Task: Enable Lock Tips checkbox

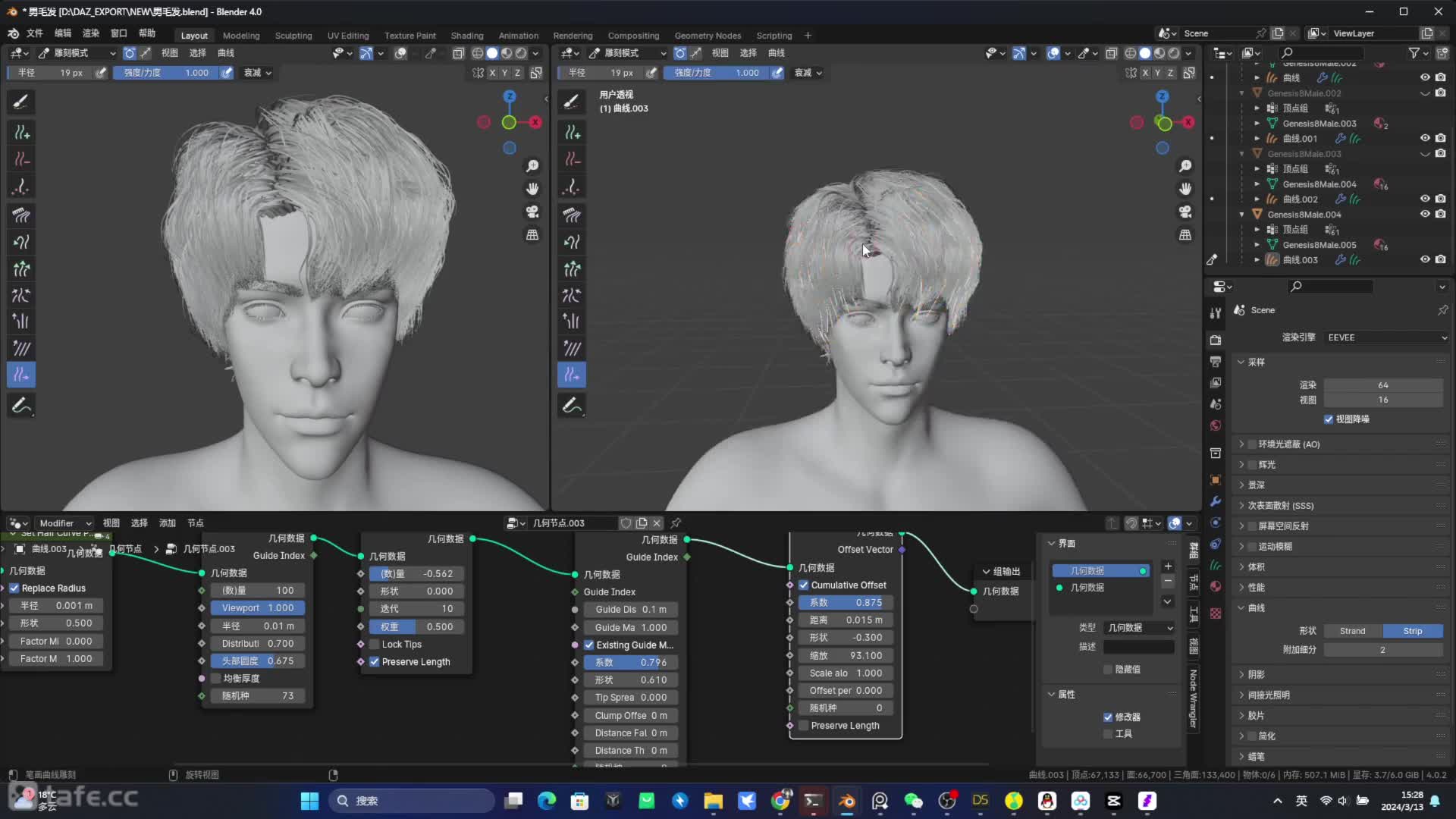Action: point(375,645)
